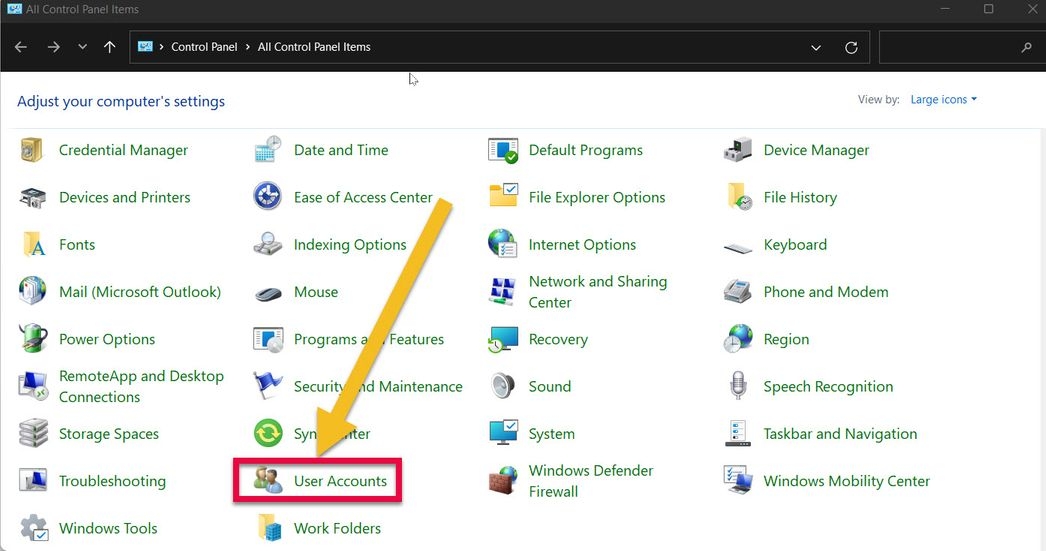Open the Sound speaker icon
This screenshot has height=551, width=1046.
pyautogui.click(x=503, y=386)
